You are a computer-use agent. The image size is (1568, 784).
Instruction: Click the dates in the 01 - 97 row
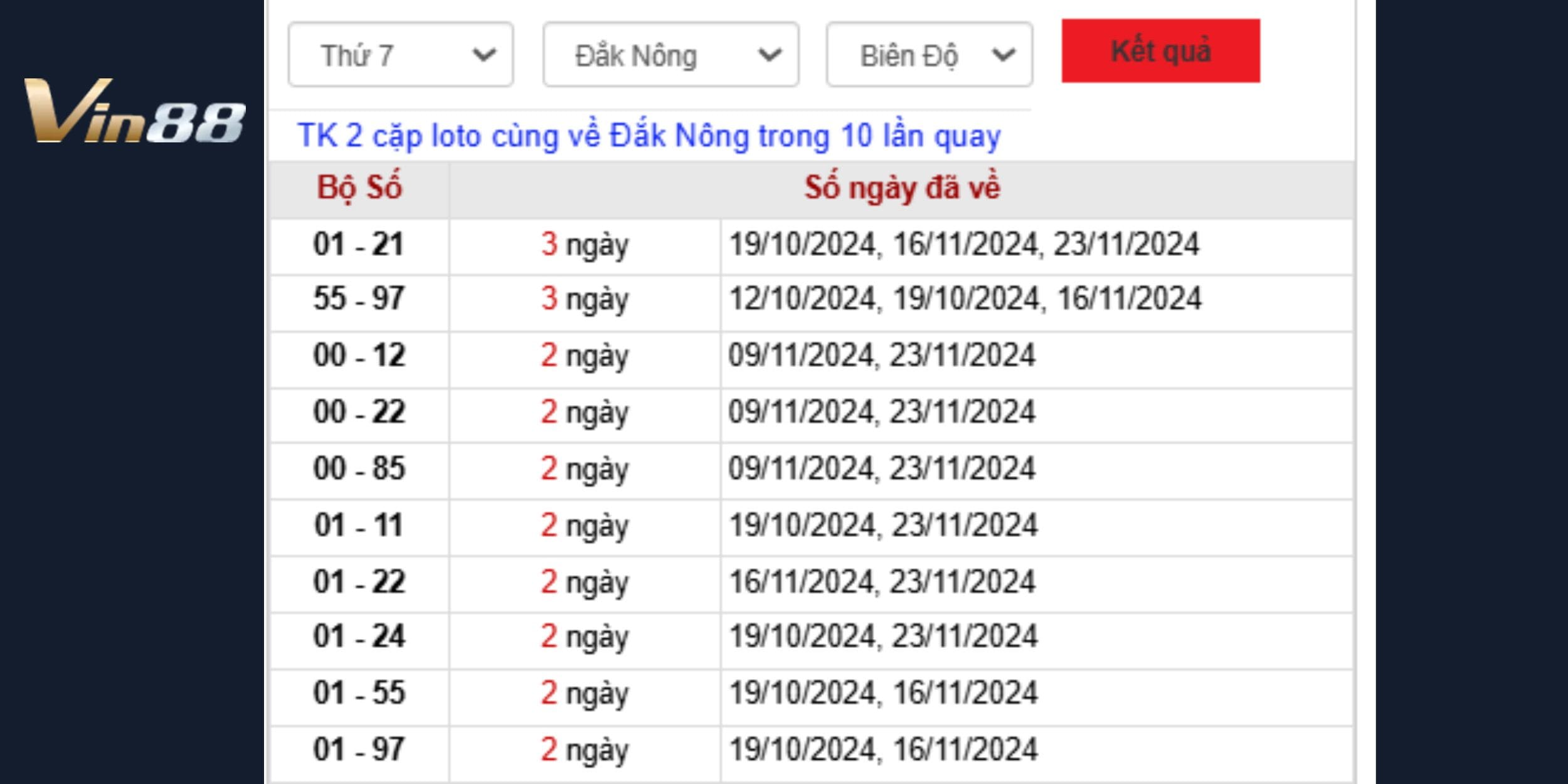pyautogui.click(x=883, y=750)
